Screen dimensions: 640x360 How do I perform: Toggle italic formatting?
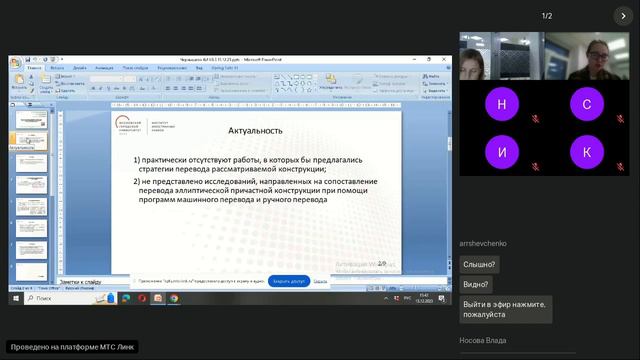(x=101, y=89)
